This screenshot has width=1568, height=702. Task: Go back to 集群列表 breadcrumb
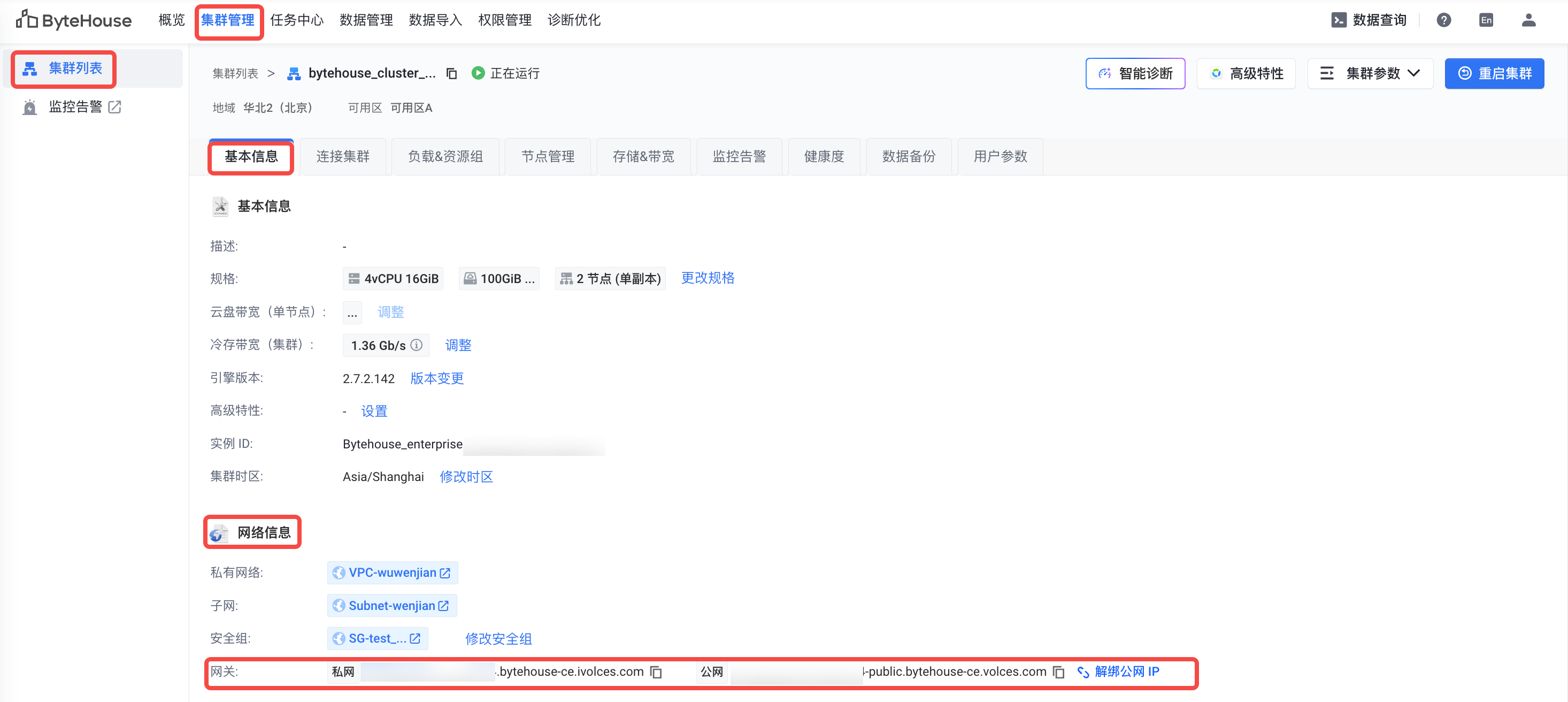click(235, 74)
